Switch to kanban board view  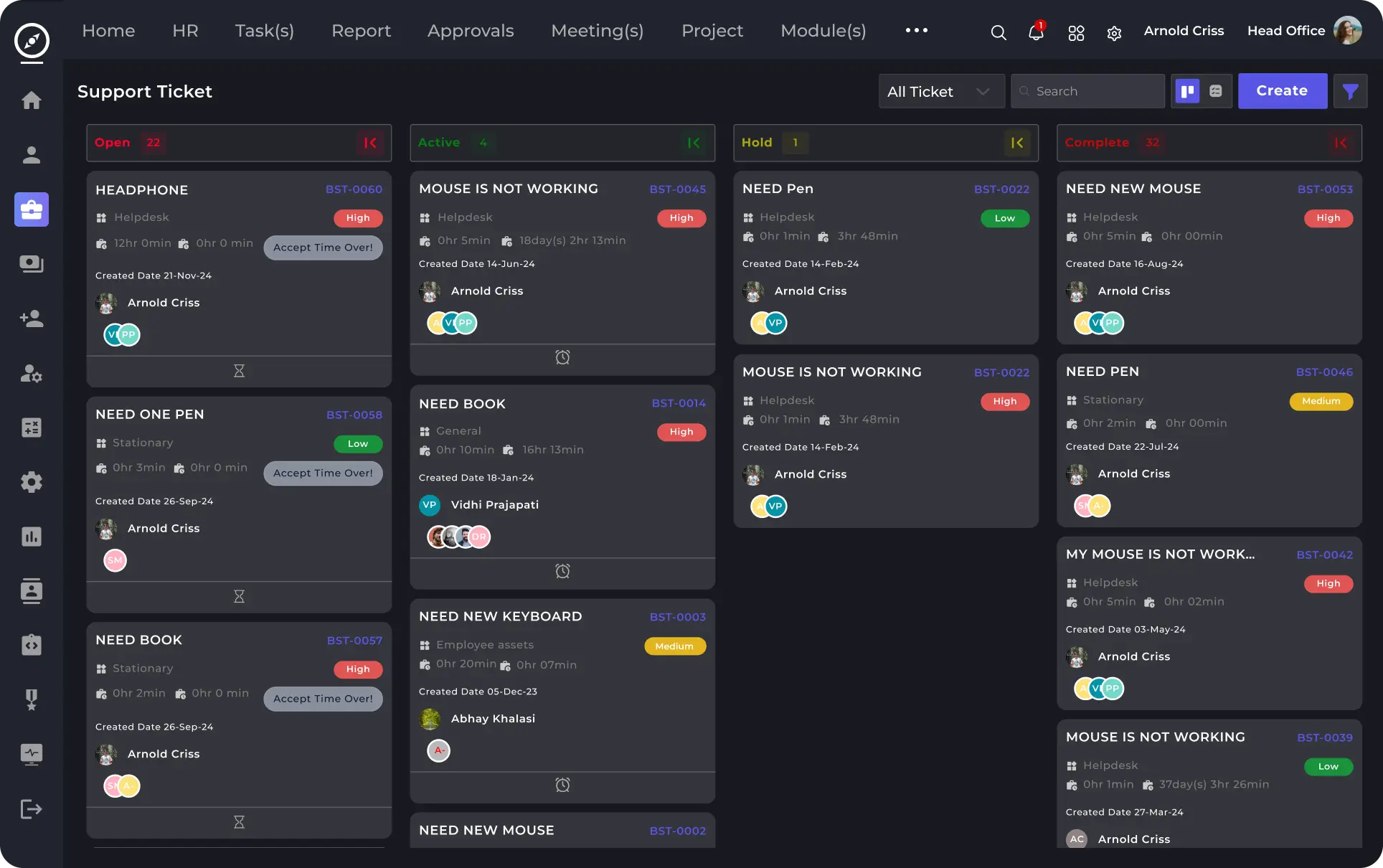(x=1187, y=91)
